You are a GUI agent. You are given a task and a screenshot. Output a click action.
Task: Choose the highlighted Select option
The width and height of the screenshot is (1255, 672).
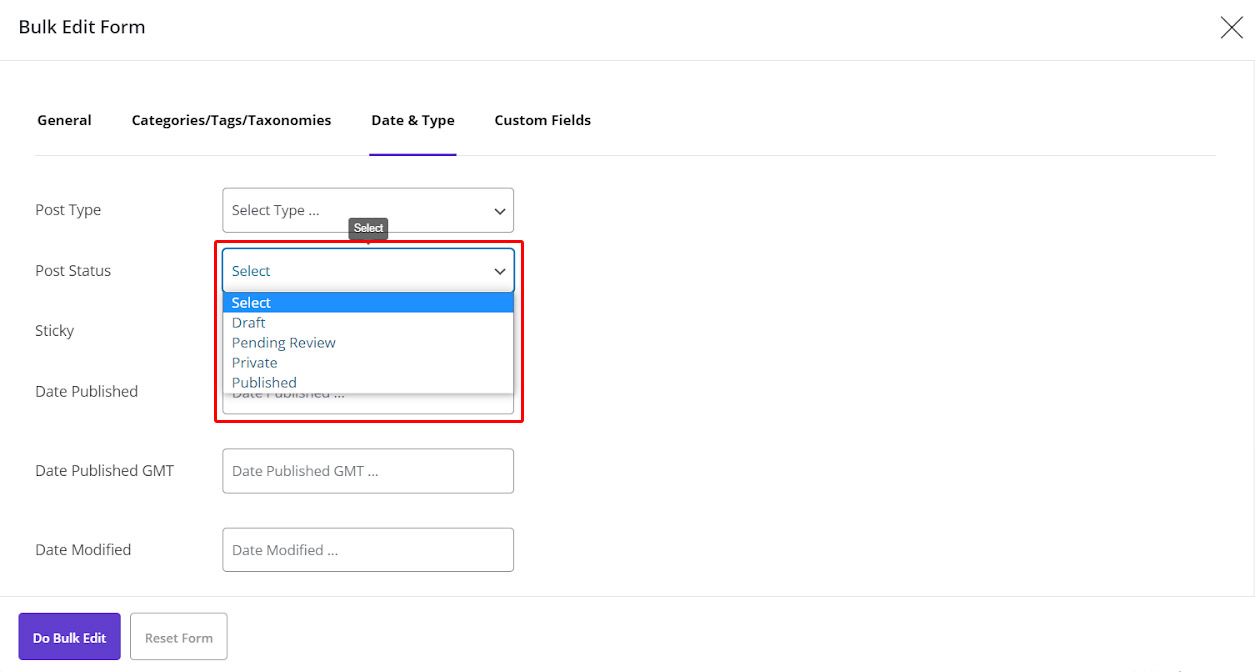(x=251, y=302)
